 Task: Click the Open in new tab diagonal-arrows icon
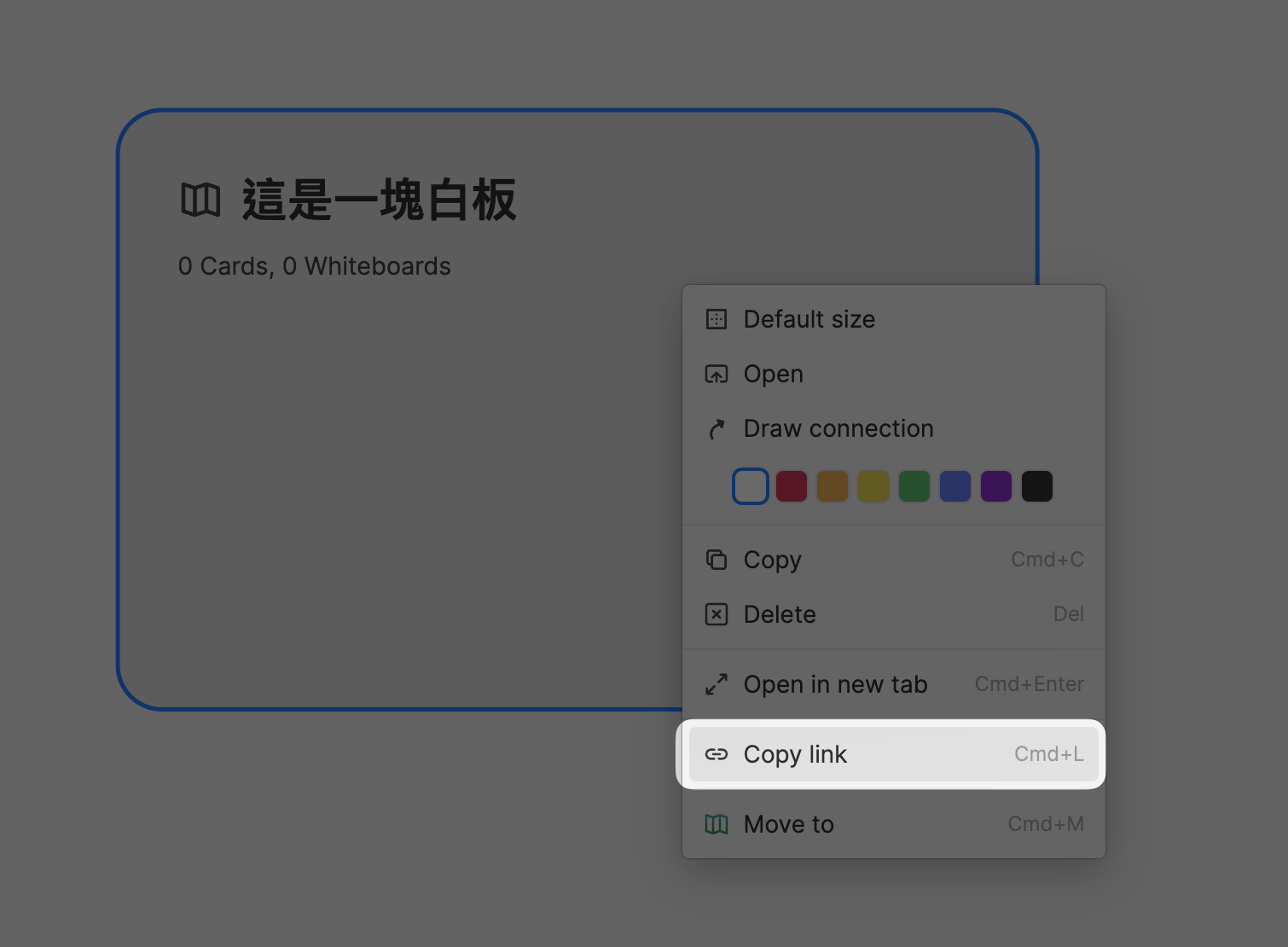717,684
